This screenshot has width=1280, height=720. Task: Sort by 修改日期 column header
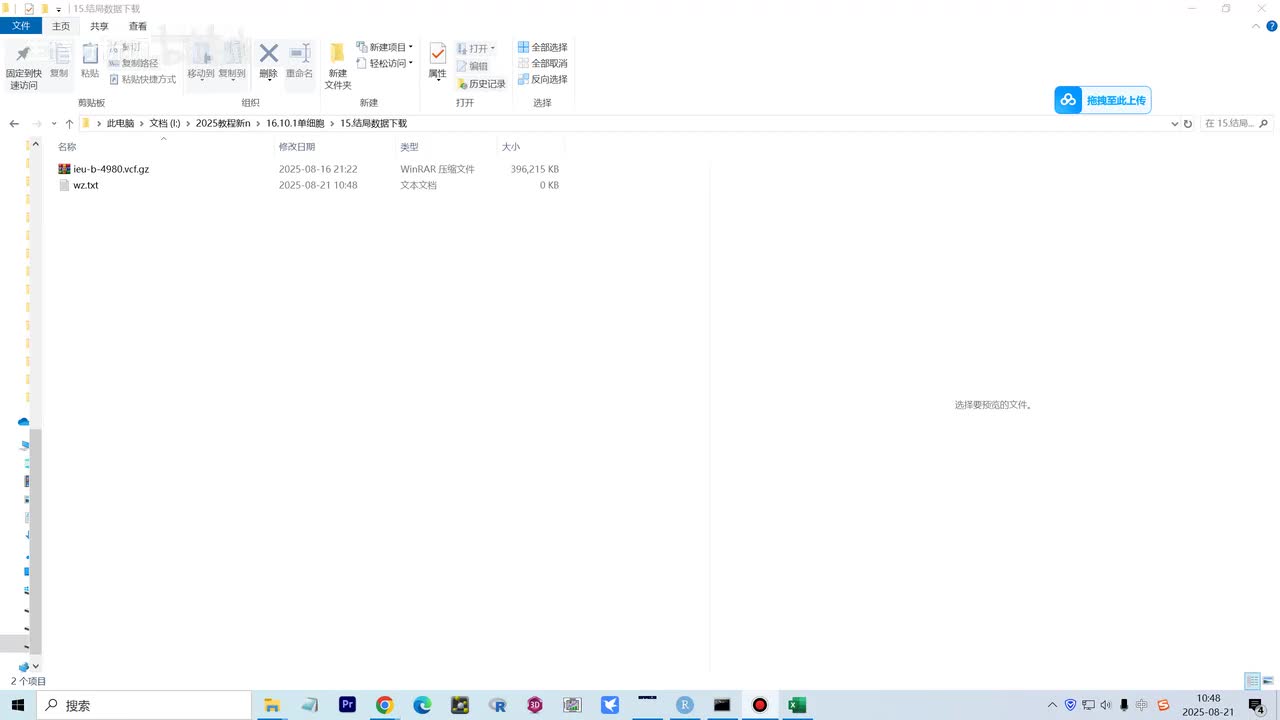pos(296,147)
